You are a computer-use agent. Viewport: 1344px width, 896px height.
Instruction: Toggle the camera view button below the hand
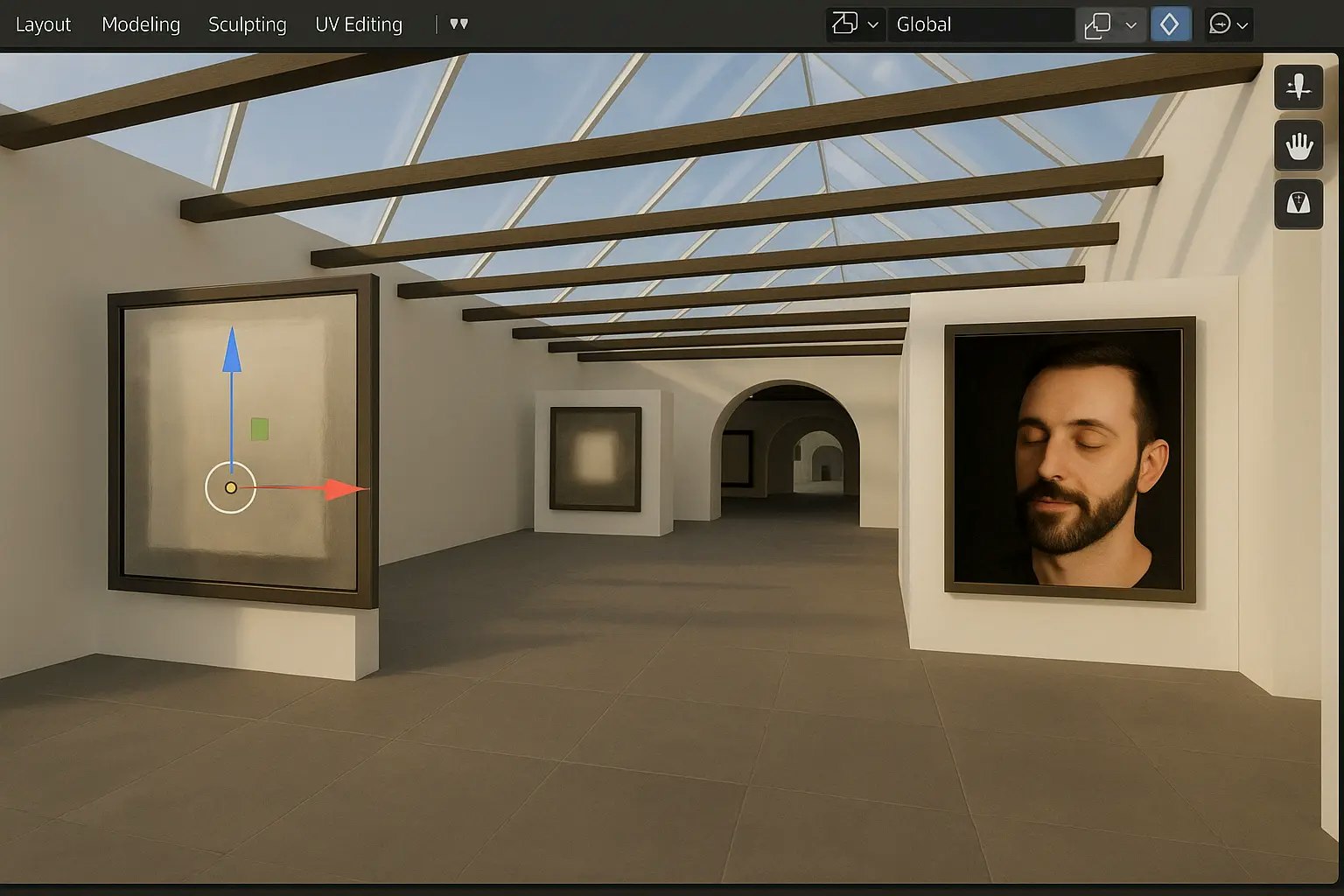(x=1298, y=204)
